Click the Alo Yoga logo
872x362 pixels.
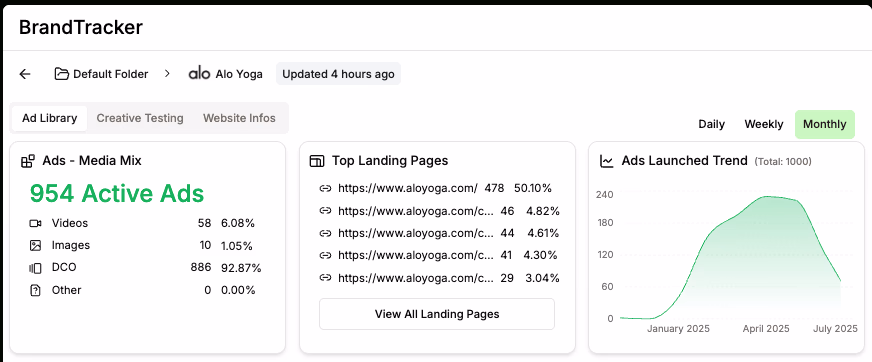(x=199, y=73)
